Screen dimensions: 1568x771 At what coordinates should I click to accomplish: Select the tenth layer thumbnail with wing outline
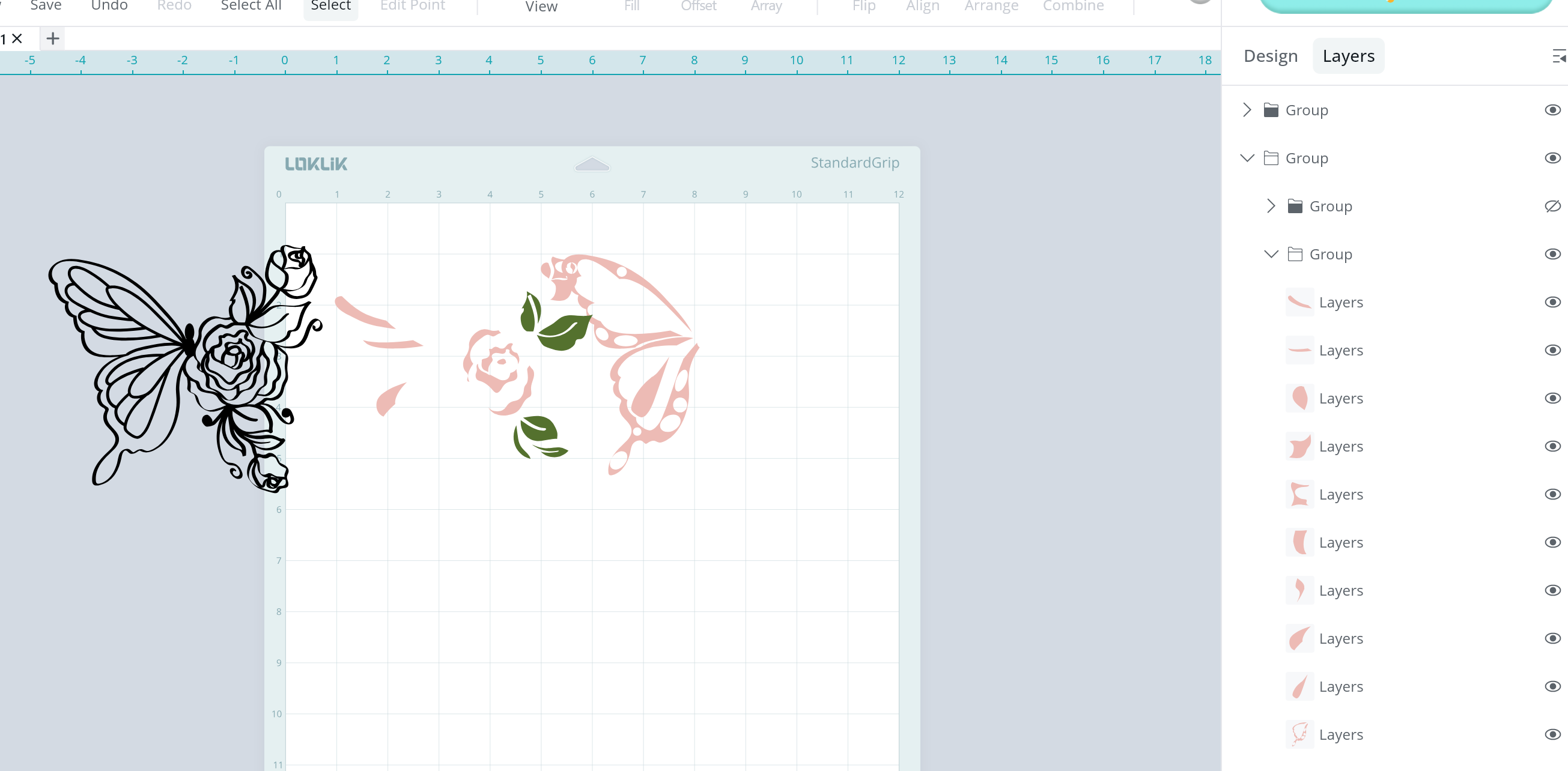coord(1299,735)
